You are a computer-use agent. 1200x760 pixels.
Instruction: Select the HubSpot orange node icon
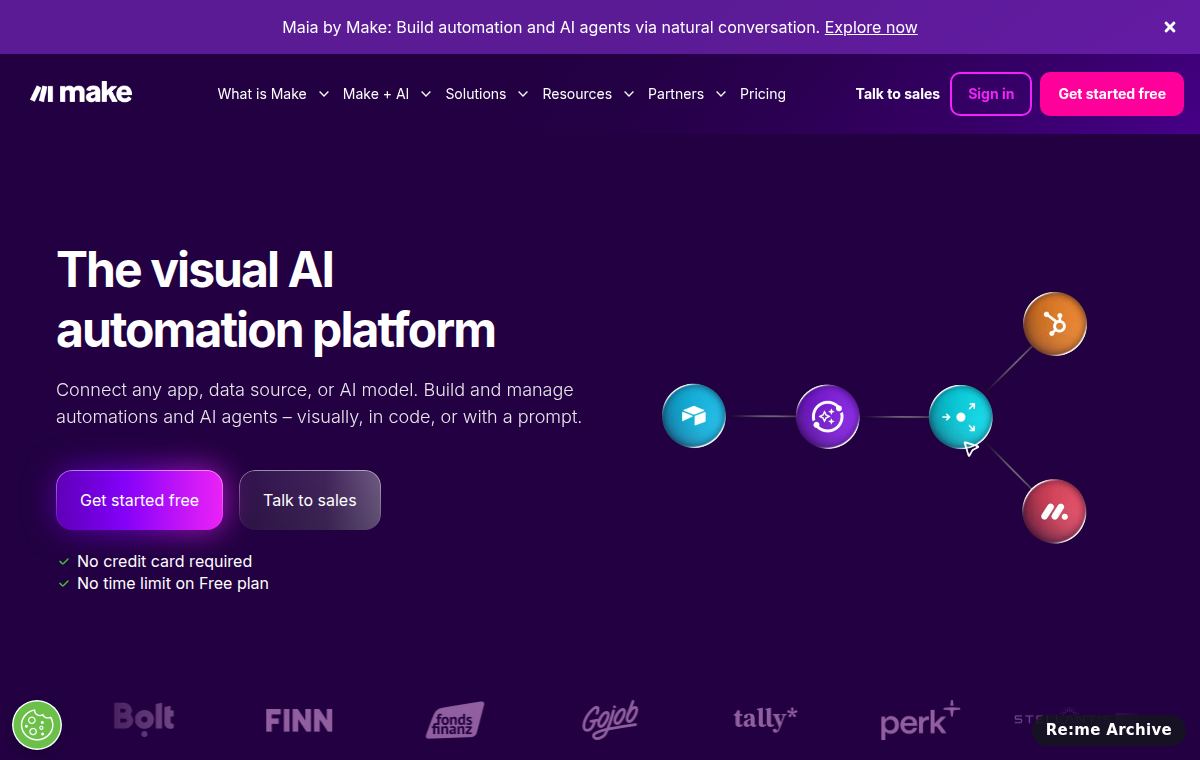click(x=1055, y=324)
